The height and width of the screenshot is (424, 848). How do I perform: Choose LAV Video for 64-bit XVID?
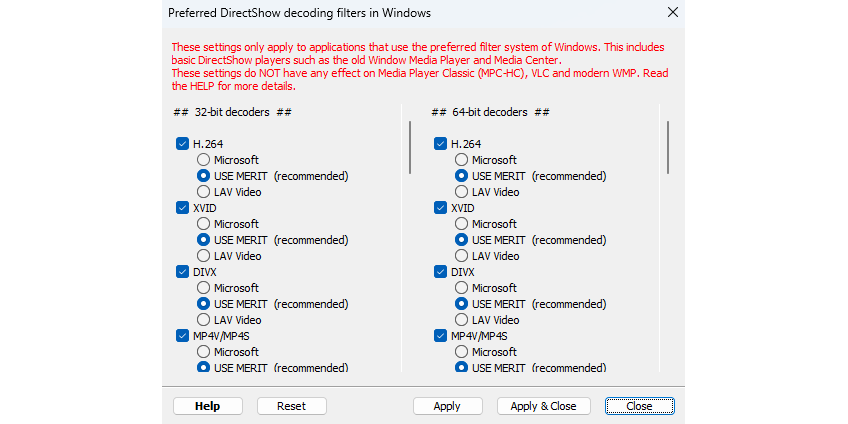coord(462,256)
